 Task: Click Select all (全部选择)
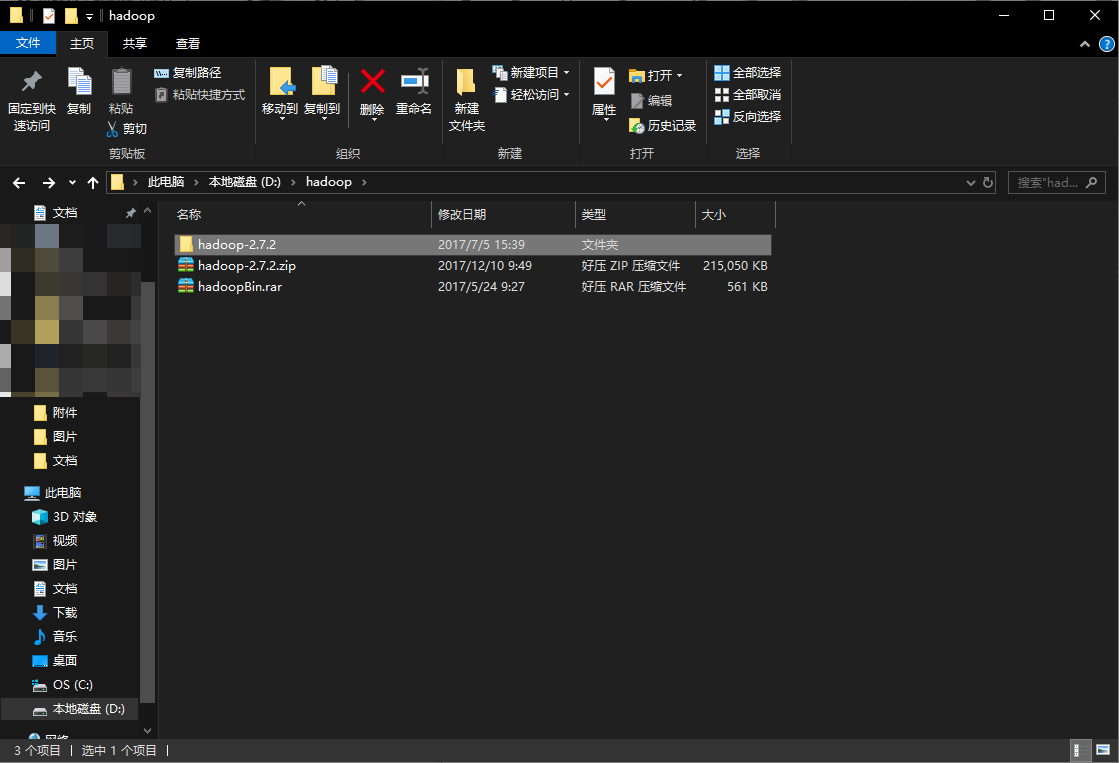pyautogui.click(x=748, y=73)
